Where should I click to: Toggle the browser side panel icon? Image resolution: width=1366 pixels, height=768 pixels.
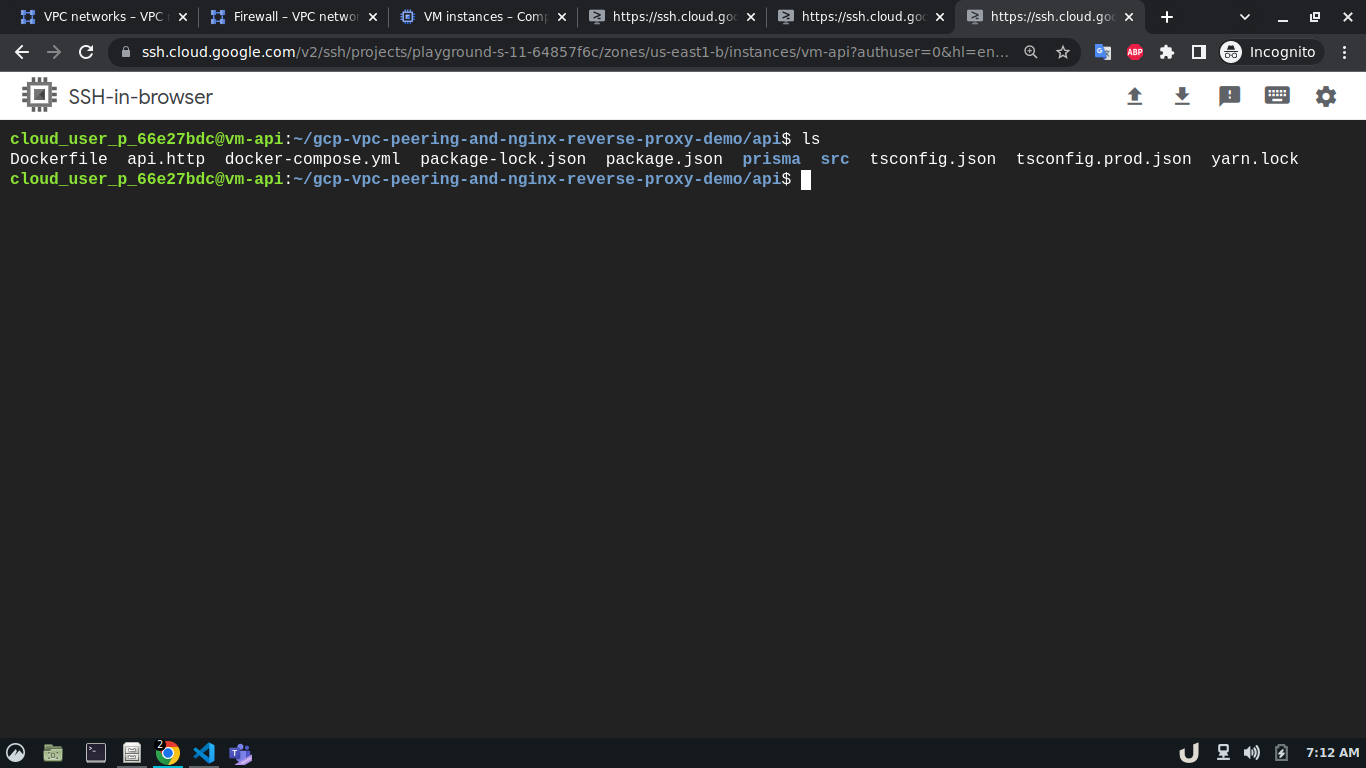pos(1199,52)
